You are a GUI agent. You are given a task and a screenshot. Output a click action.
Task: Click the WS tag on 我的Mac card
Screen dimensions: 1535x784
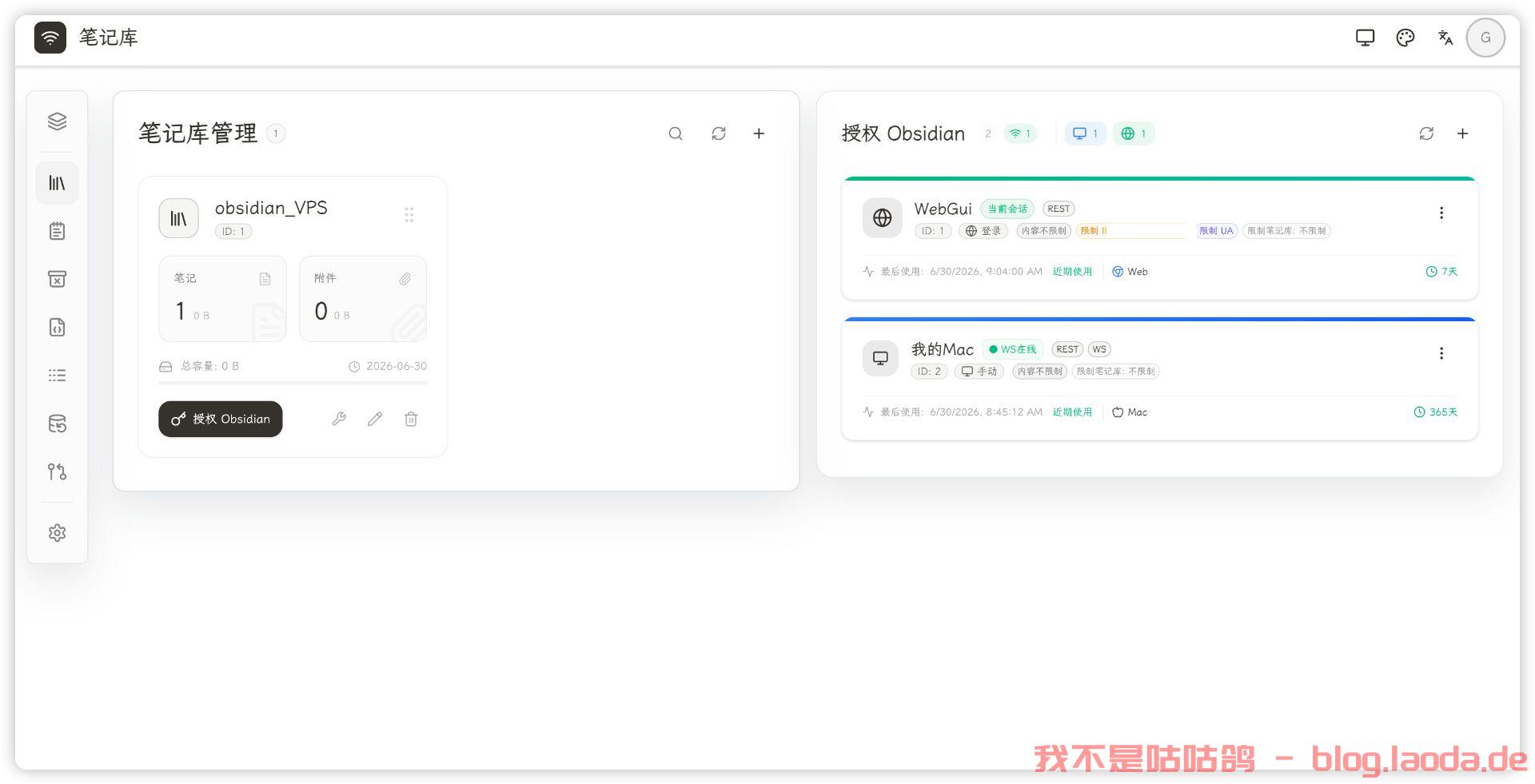click(x=1099, y=349)
